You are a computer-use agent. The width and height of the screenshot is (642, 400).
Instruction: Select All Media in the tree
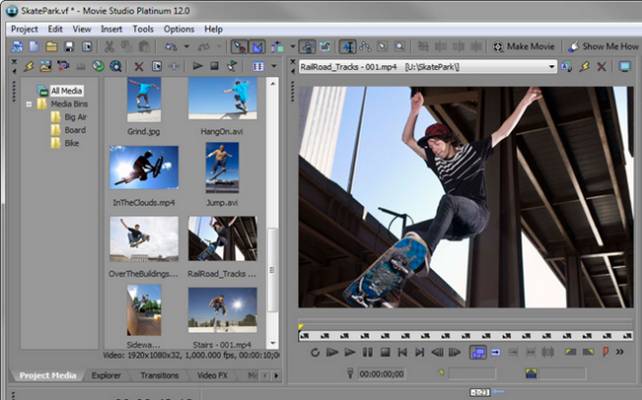(x=67, y=90)
